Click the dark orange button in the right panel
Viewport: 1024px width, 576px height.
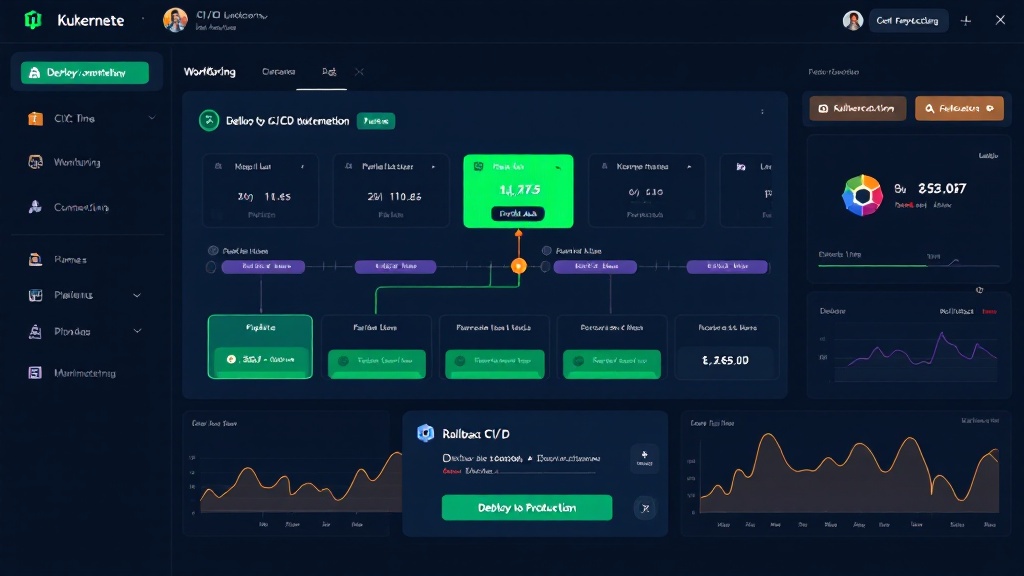tap(857, 108)
